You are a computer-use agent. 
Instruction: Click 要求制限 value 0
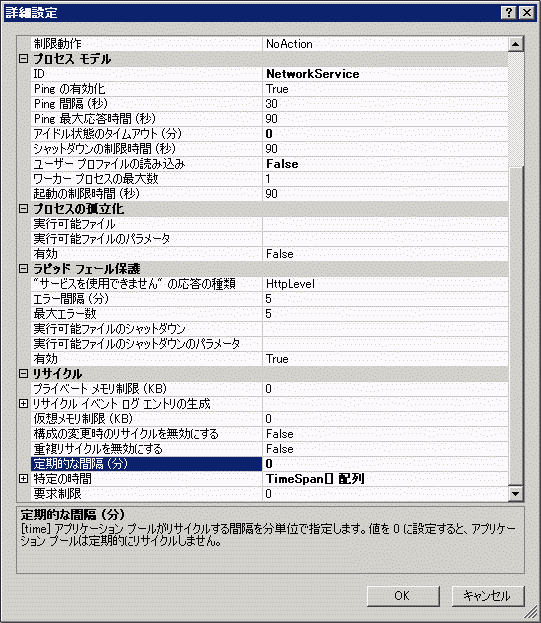point(385,493)
